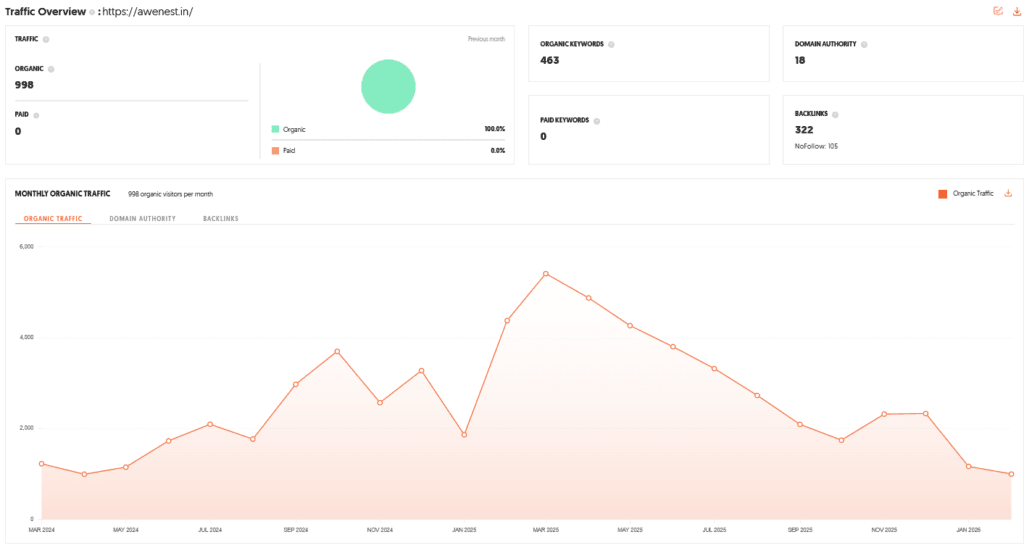Select the MAR 2024 first data point
This screenshot has width=1024, height=545.
pyautogui.click(x=42, y=464)
